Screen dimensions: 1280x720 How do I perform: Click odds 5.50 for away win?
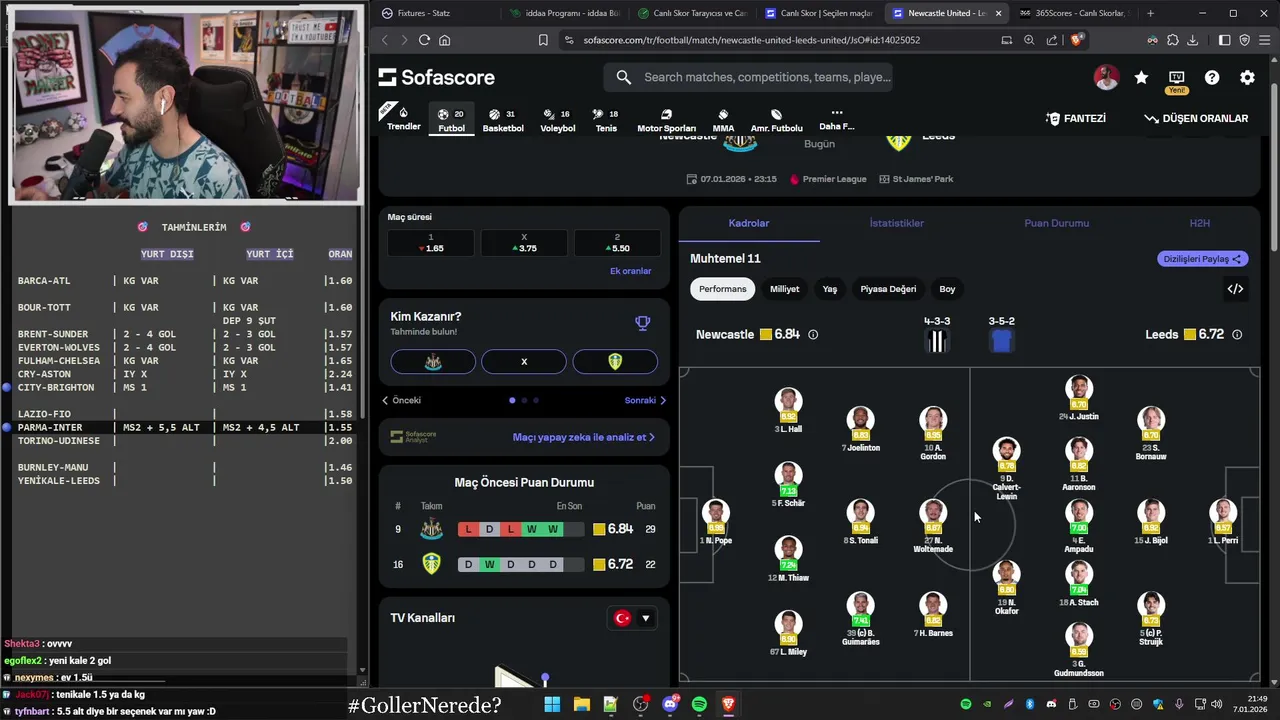coord(616,243)
